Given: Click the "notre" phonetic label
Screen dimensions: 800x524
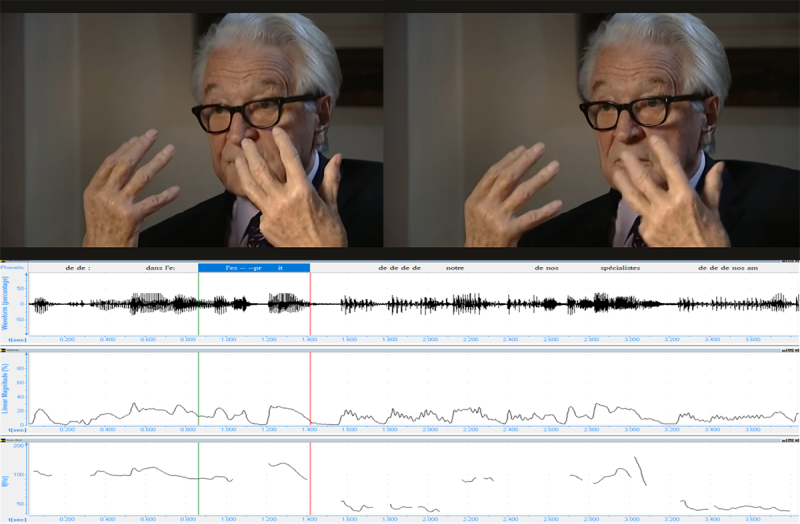Looking at the screenshot, I should (455, 268).
